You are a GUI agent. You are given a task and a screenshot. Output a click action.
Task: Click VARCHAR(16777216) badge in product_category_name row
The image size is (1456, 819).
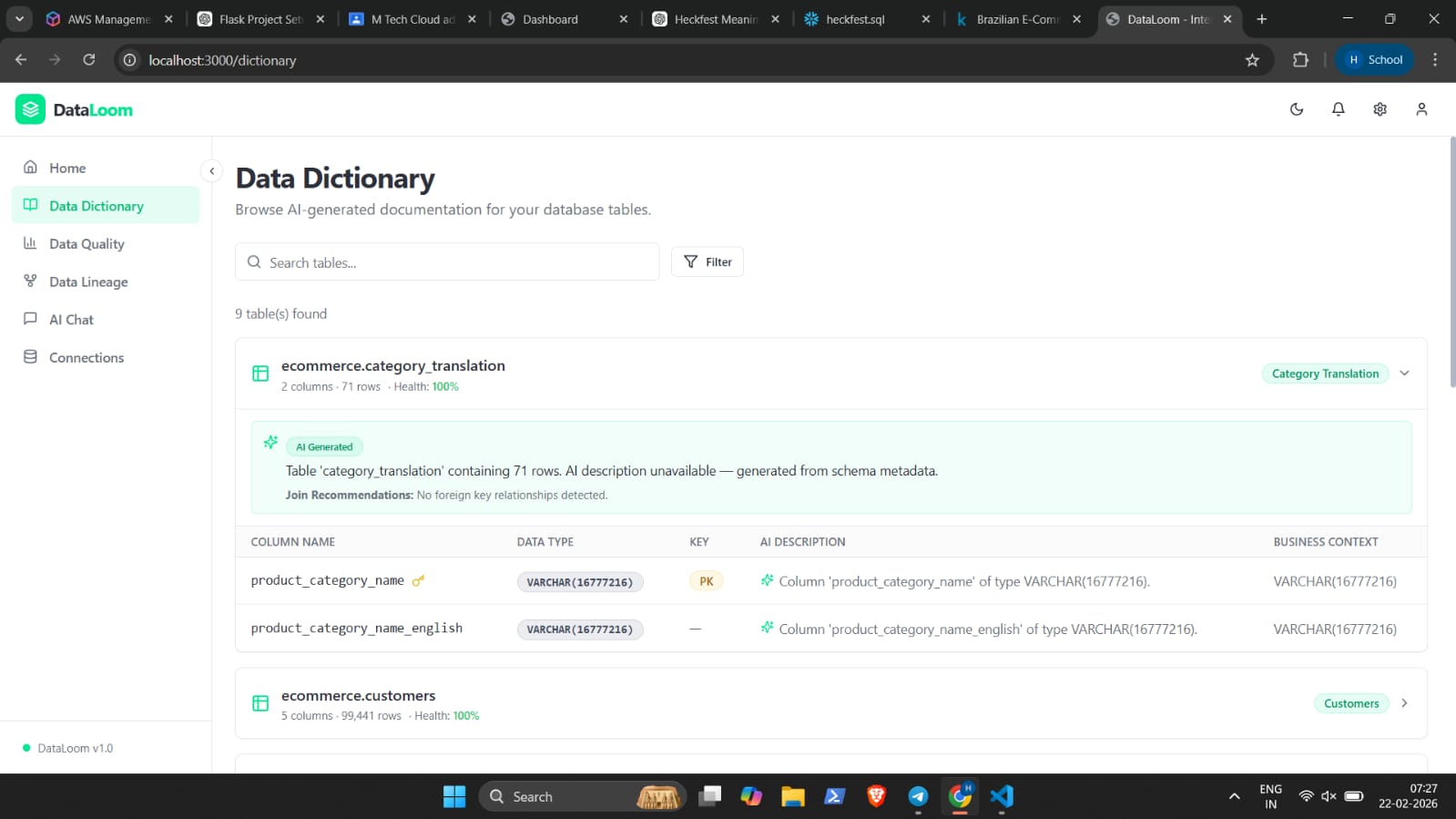[580, 582]
